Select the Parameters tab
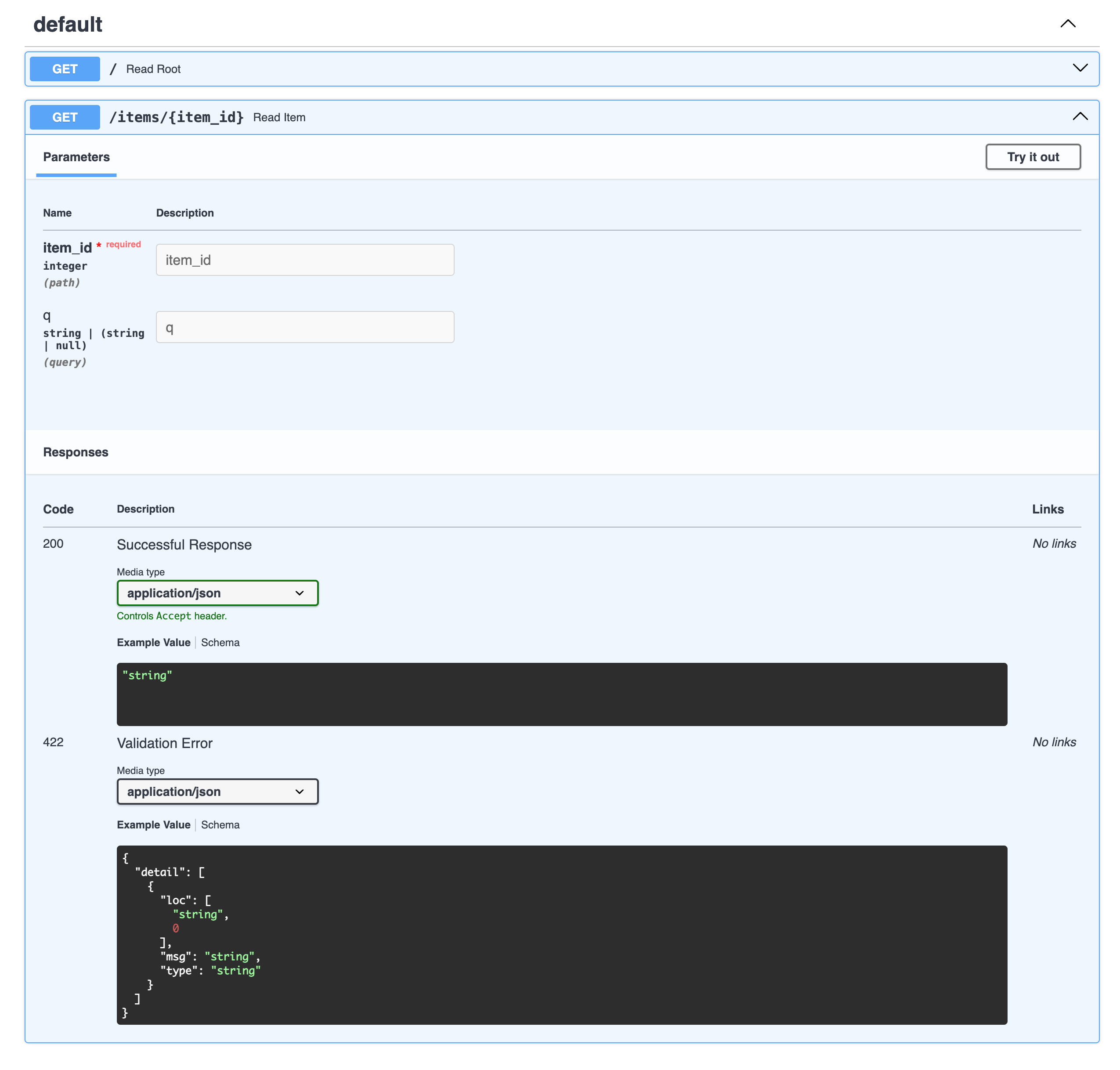Image resolution: width=1120 pixels, height=1070 pixels. [76, 157]
